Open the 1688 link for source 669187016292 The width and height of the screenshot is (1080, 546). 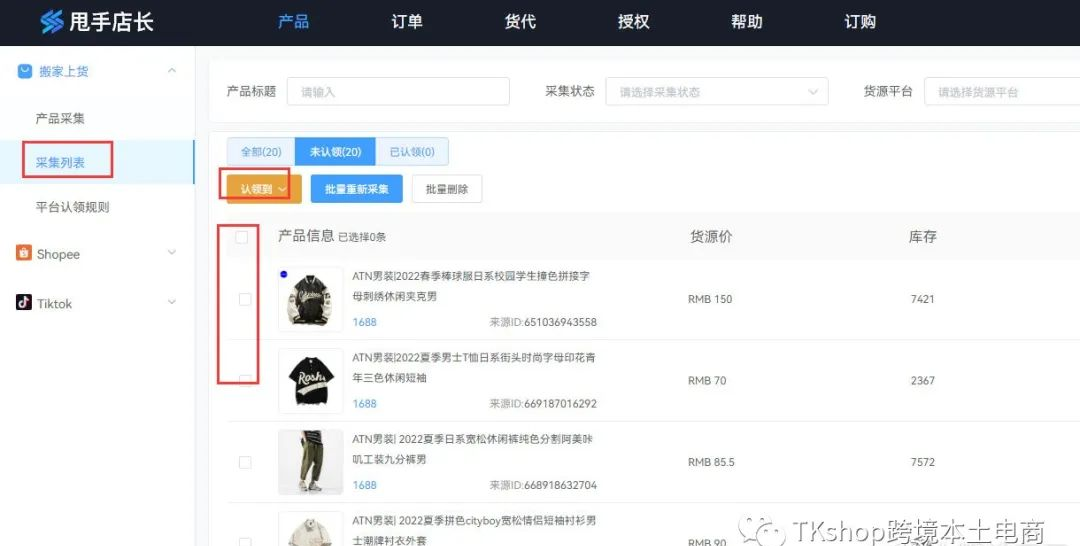364,403
